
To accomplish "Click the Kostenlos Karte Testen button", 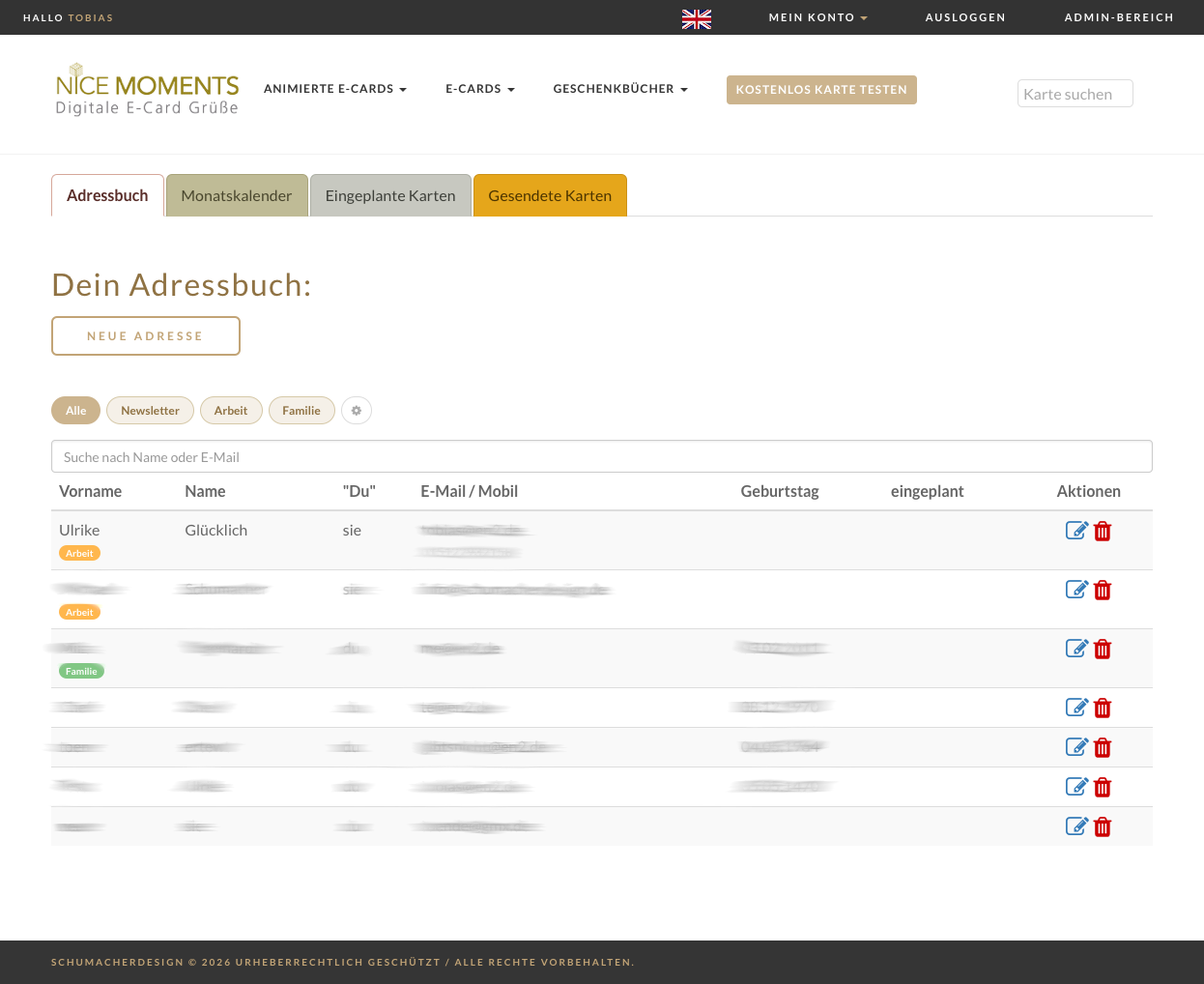I will (821, 90).
